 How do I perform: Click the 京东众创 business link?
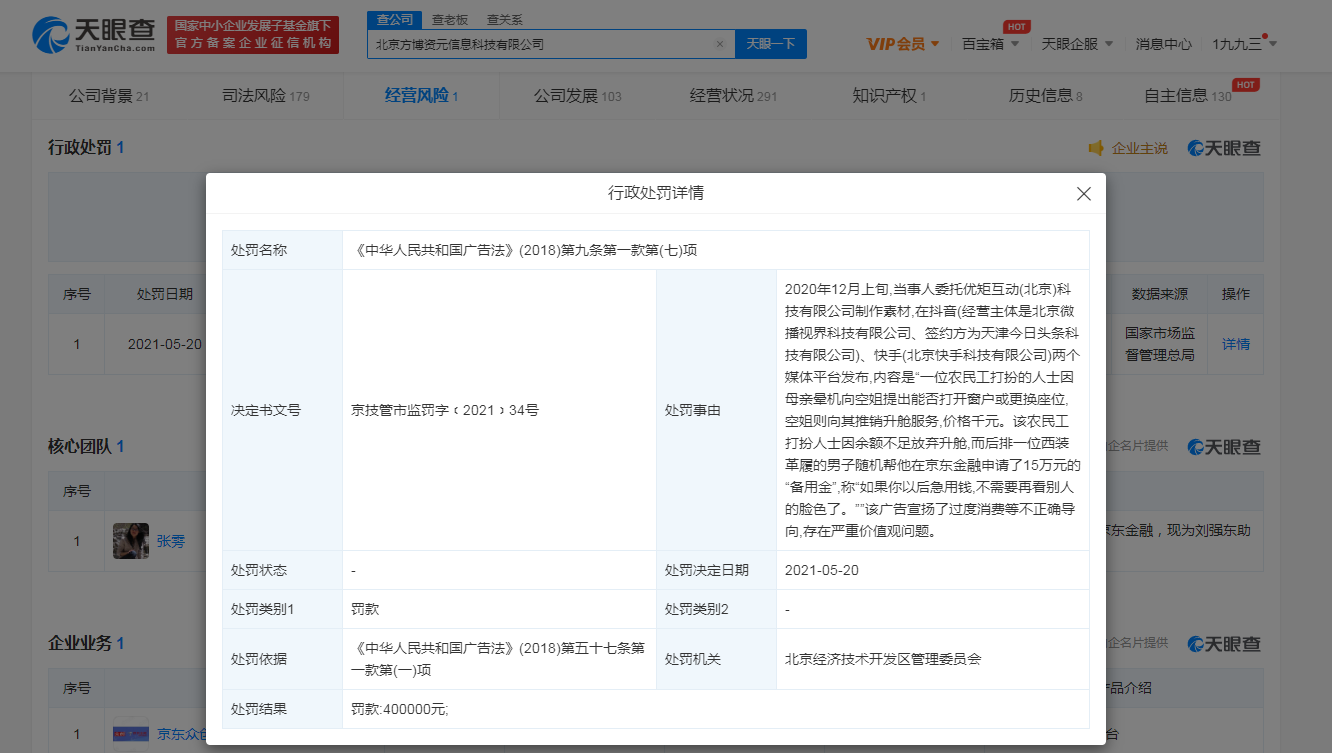(x=182, y=734)
